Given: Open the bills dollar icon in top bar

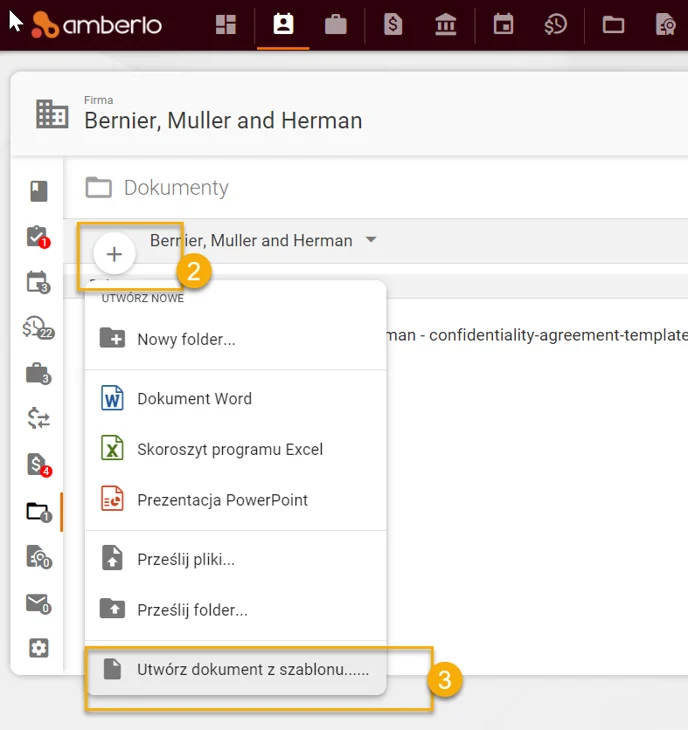Looking at the screenshot, I should [393, 25].
